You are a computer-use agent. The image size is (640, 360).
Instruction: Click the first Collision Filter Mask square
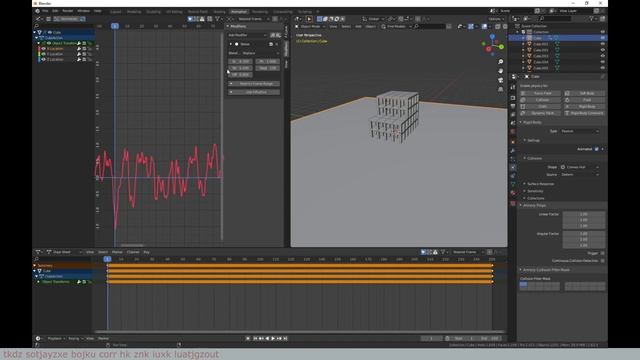point(523,284)
